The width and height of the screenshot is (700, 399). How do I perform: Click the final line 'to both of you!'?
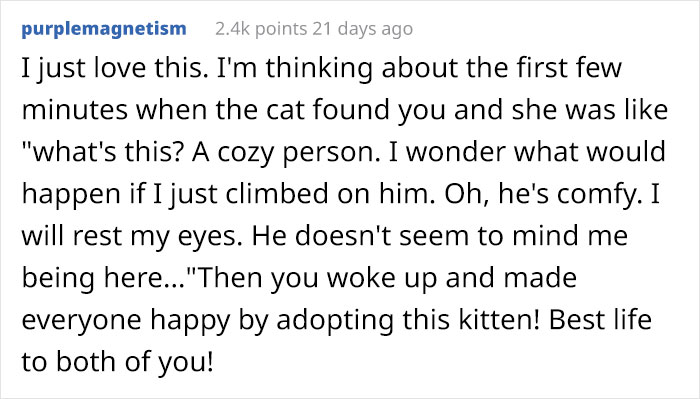(x=117, y=362)
